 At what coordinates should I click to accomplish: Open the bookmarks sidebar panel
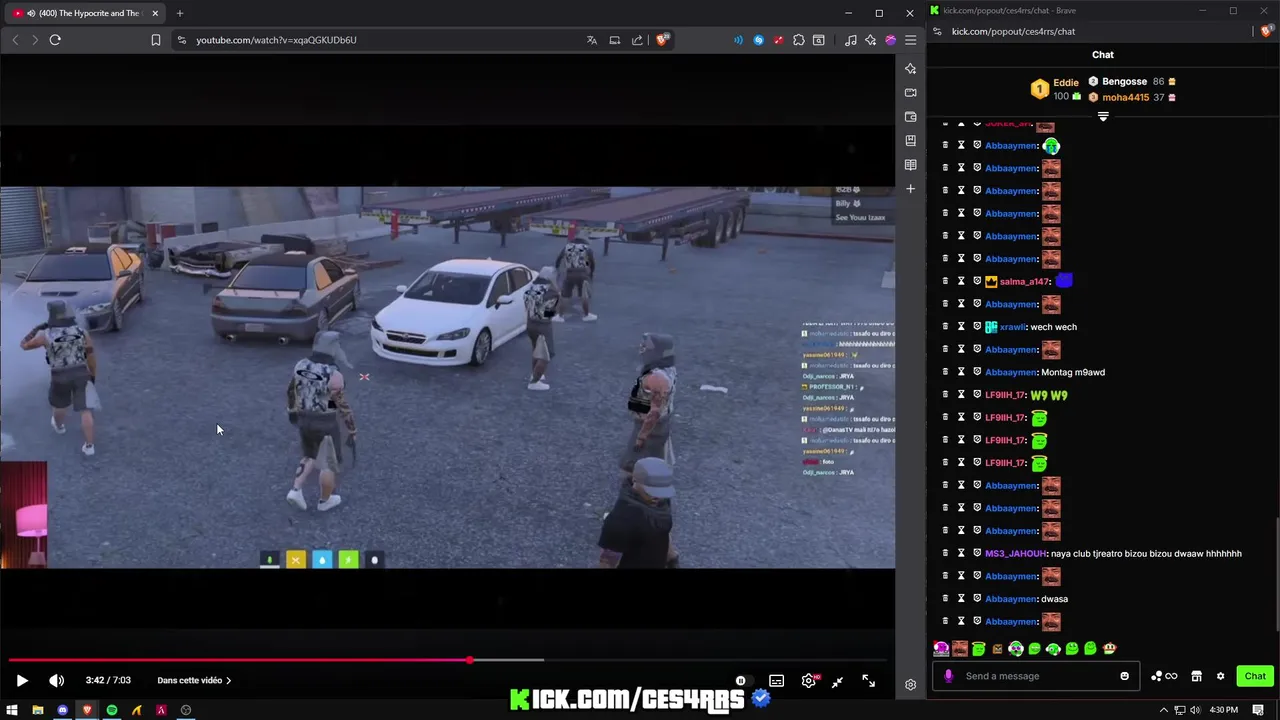pyautogui.click(x=910, y=141)
